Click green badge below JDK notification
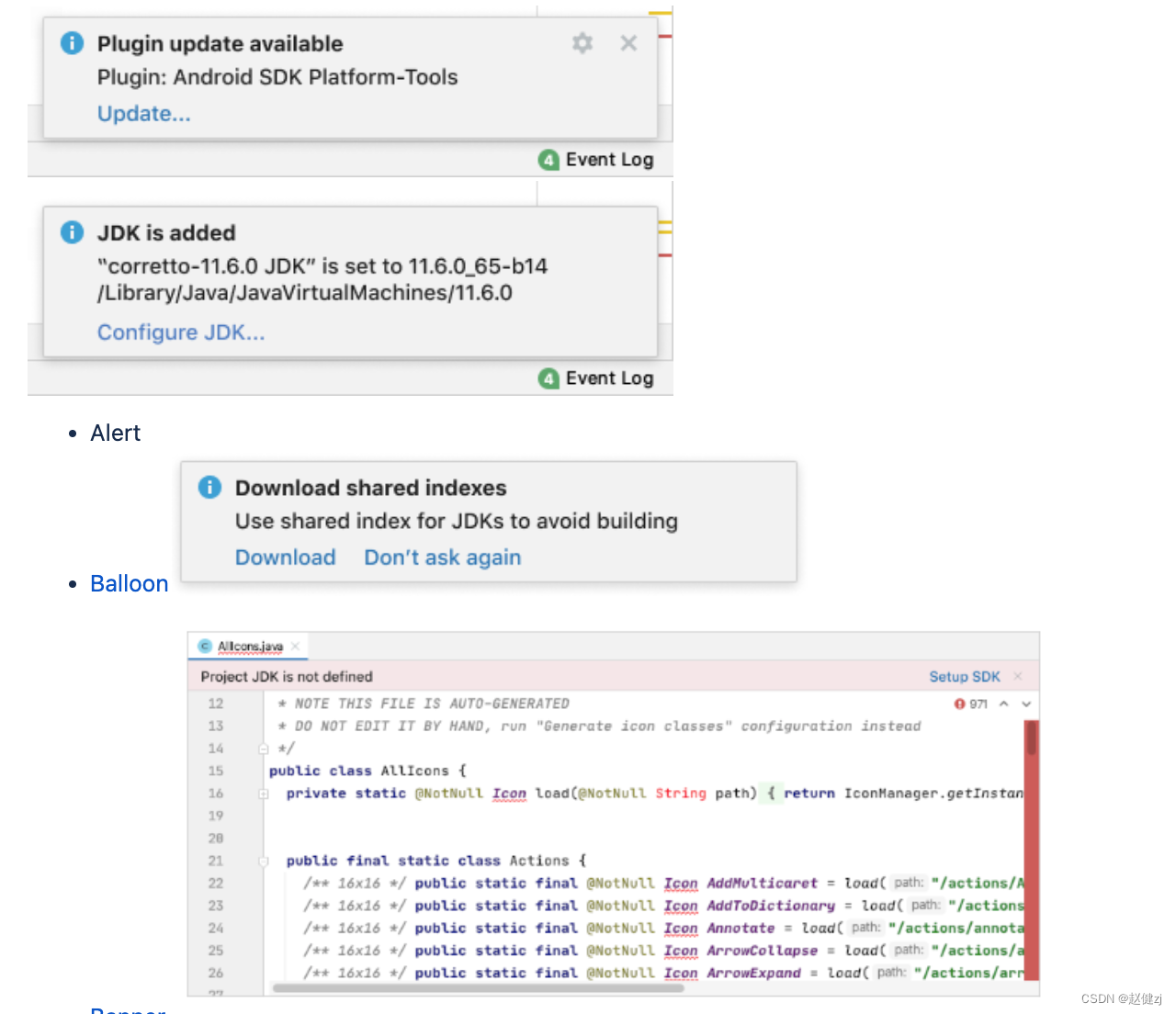 [548, 378]
